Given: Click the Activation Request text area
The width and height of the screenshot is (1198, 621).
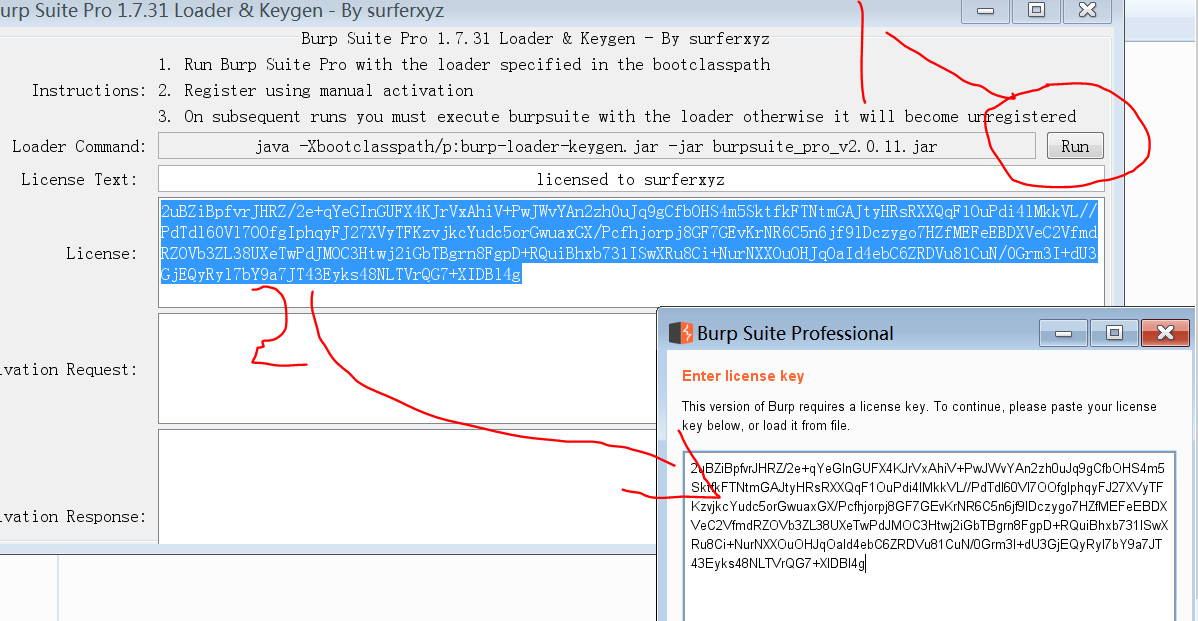Looking at the screenshot, I should point(407,369).
